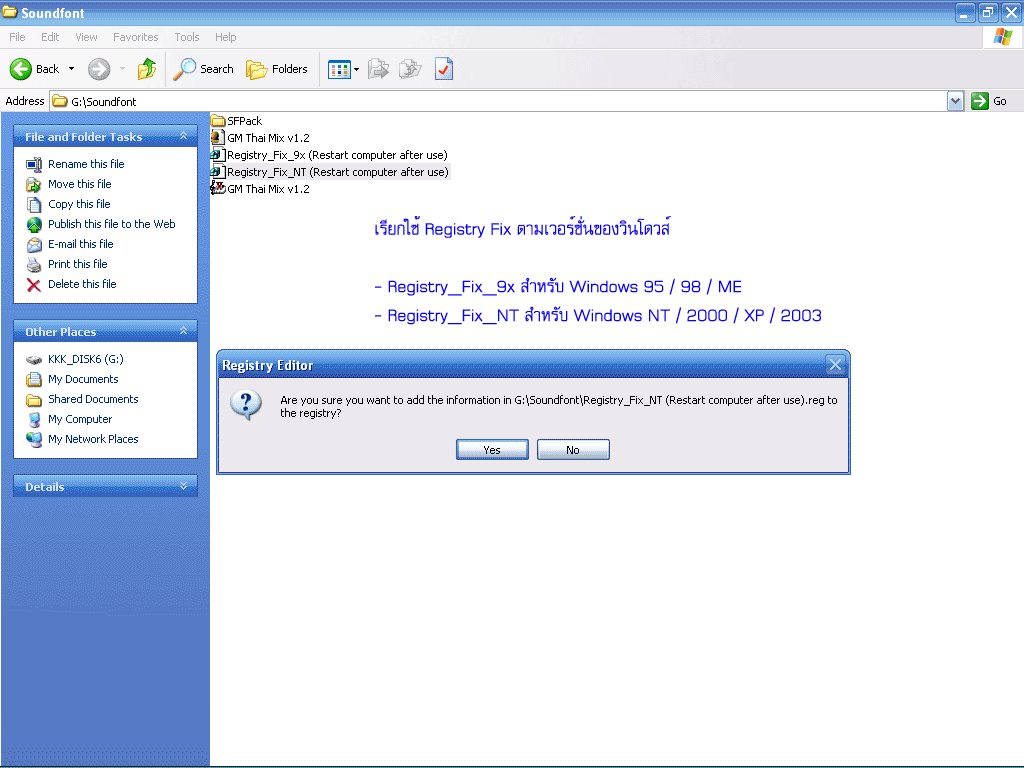Open the View menu
Viewport: 1024px width, 768px height.
(x=86, y=37)
